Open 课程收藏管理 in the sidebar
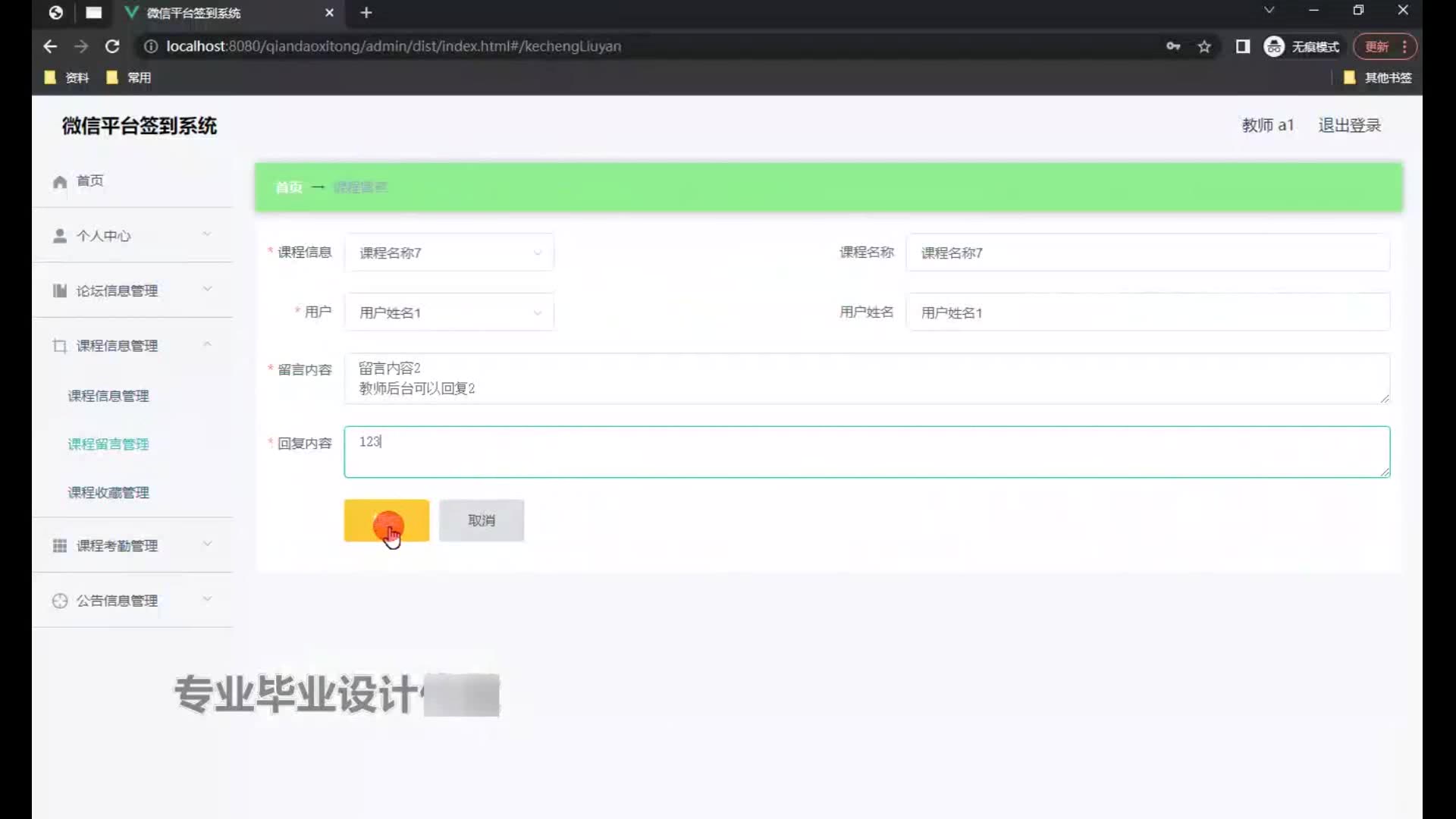Image resolution: width=1456 pixels, height=819 pixels. coord(108,493)
